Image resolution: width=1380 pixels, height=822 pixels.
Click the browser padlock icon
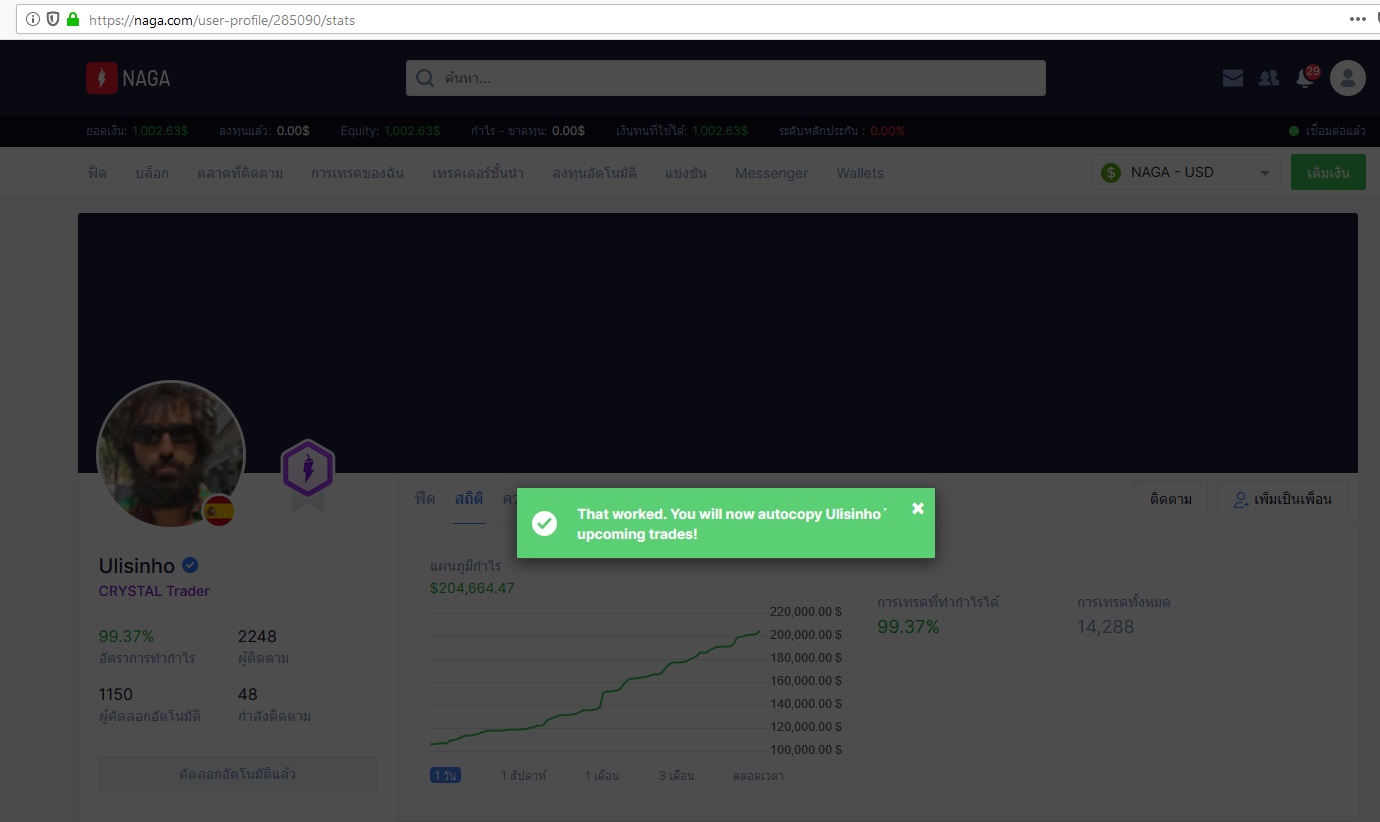click(x=72, y=19)
